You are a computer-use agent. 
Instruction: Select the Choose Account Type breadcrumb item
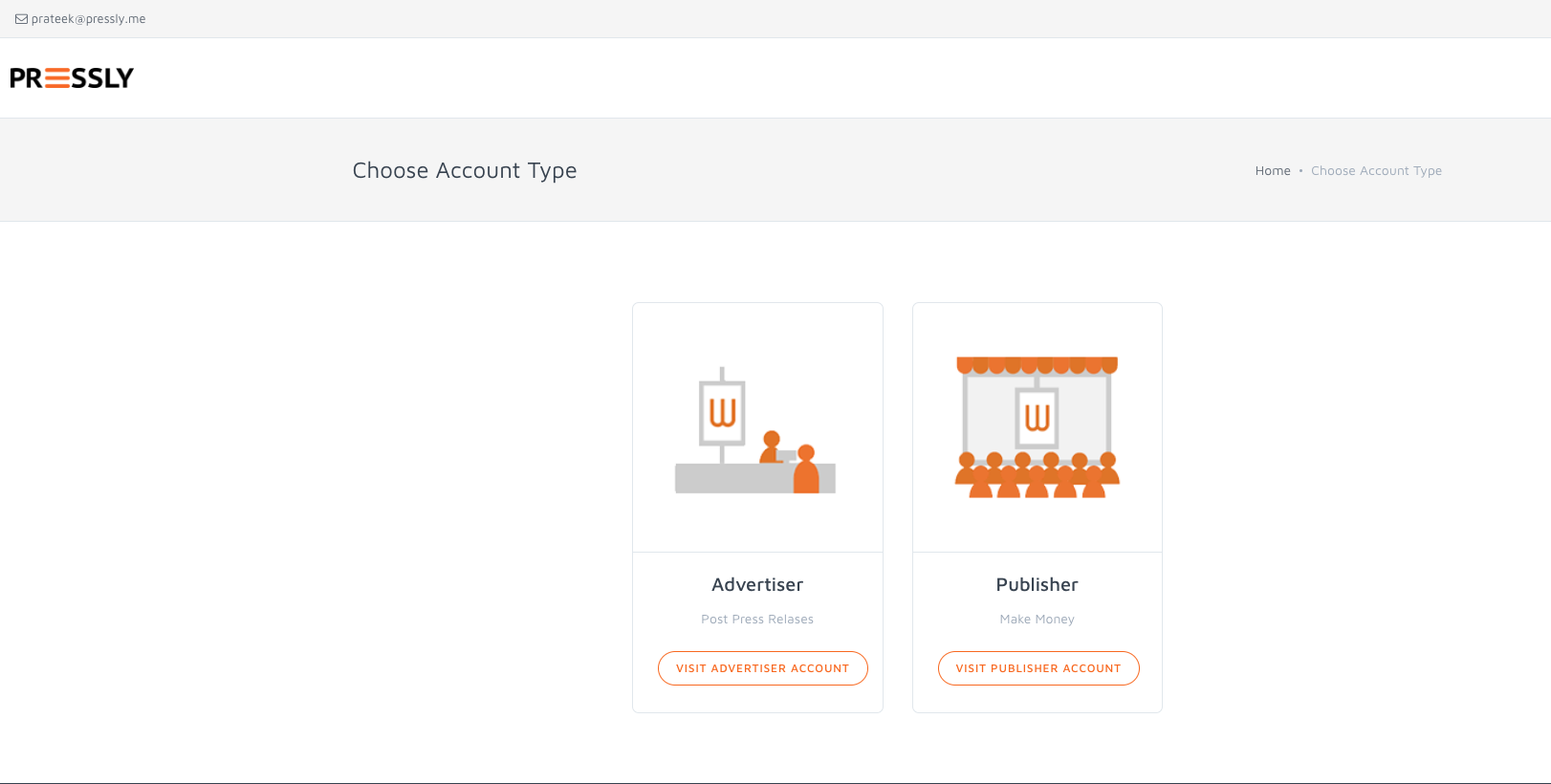click(1376, 171)
